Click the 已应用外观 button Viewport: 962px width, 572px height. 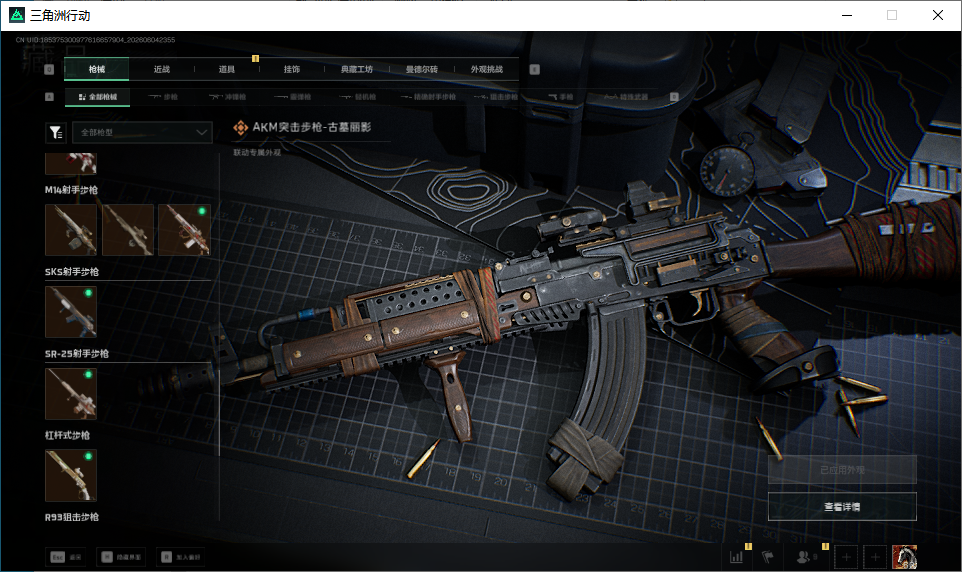[x=842, y=470]
